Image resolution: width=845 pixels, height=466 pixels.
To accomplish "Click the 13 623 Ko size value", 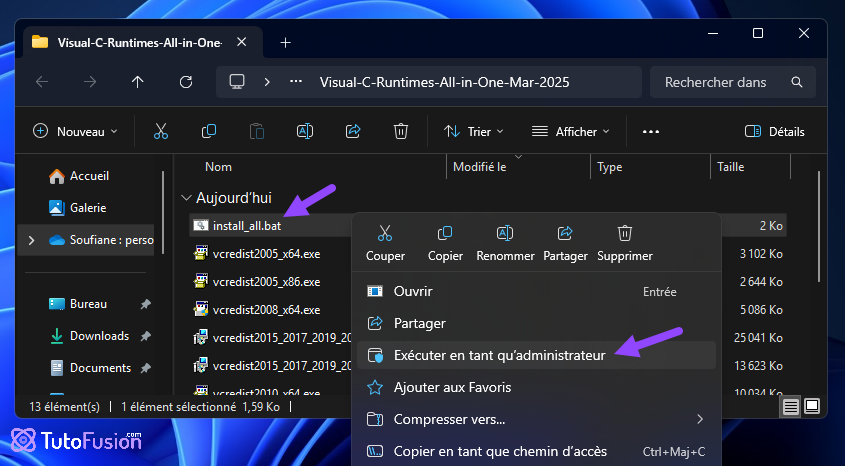I will (758, 366).
